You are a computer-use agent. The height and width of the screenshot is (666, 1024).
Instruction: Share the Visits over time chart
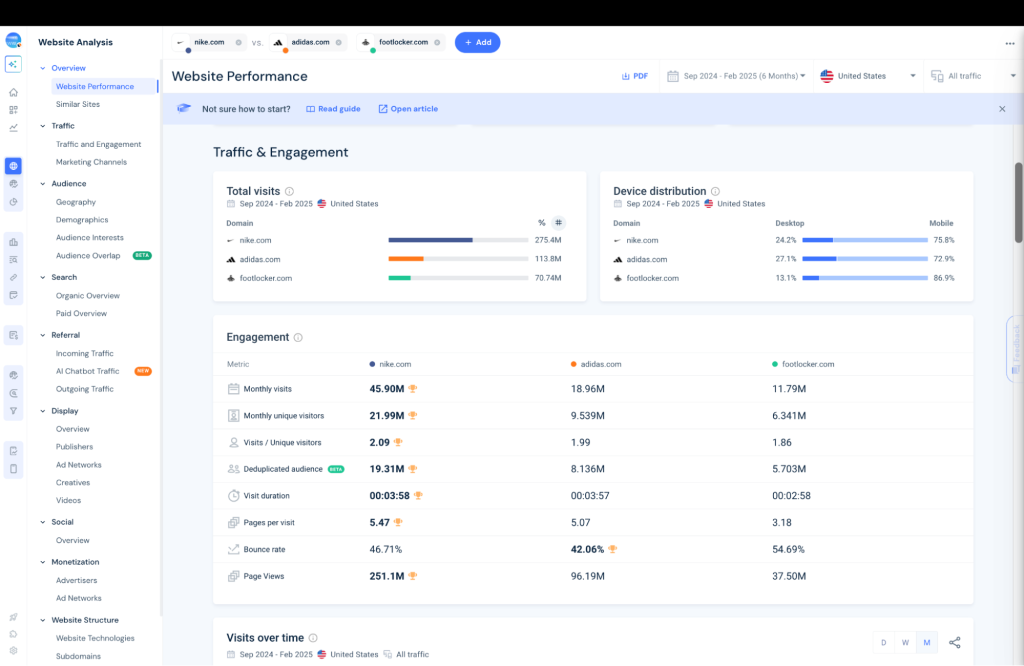[x=955, y=642]
